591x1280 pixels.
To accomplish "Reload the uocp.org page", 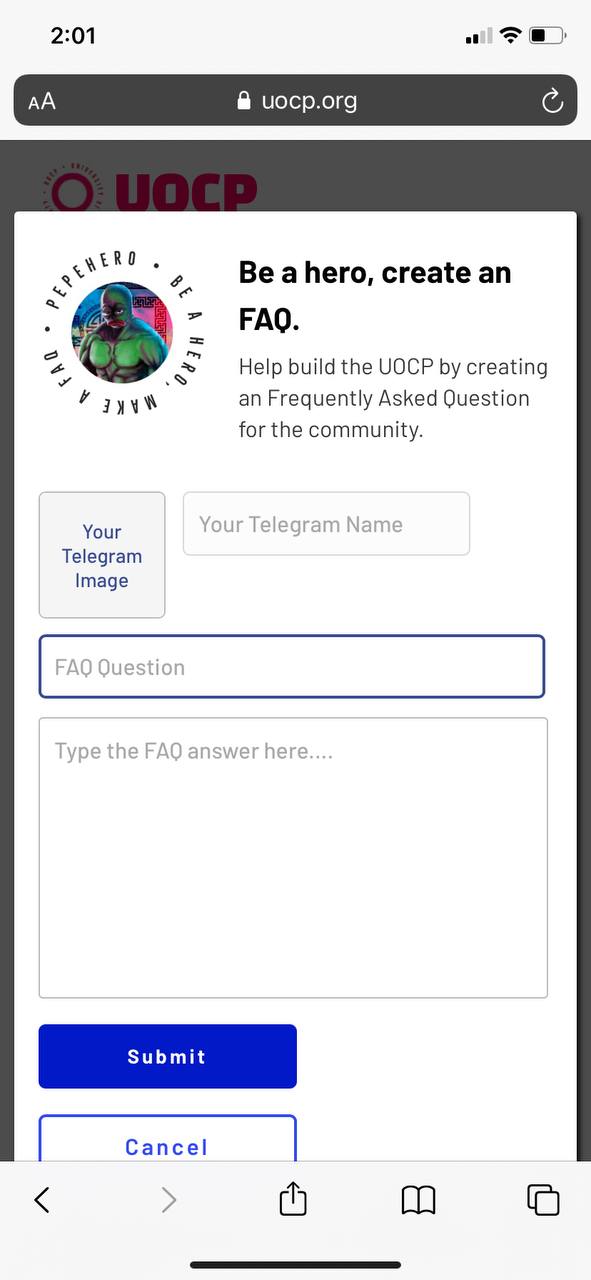I will tap(552, 101).
